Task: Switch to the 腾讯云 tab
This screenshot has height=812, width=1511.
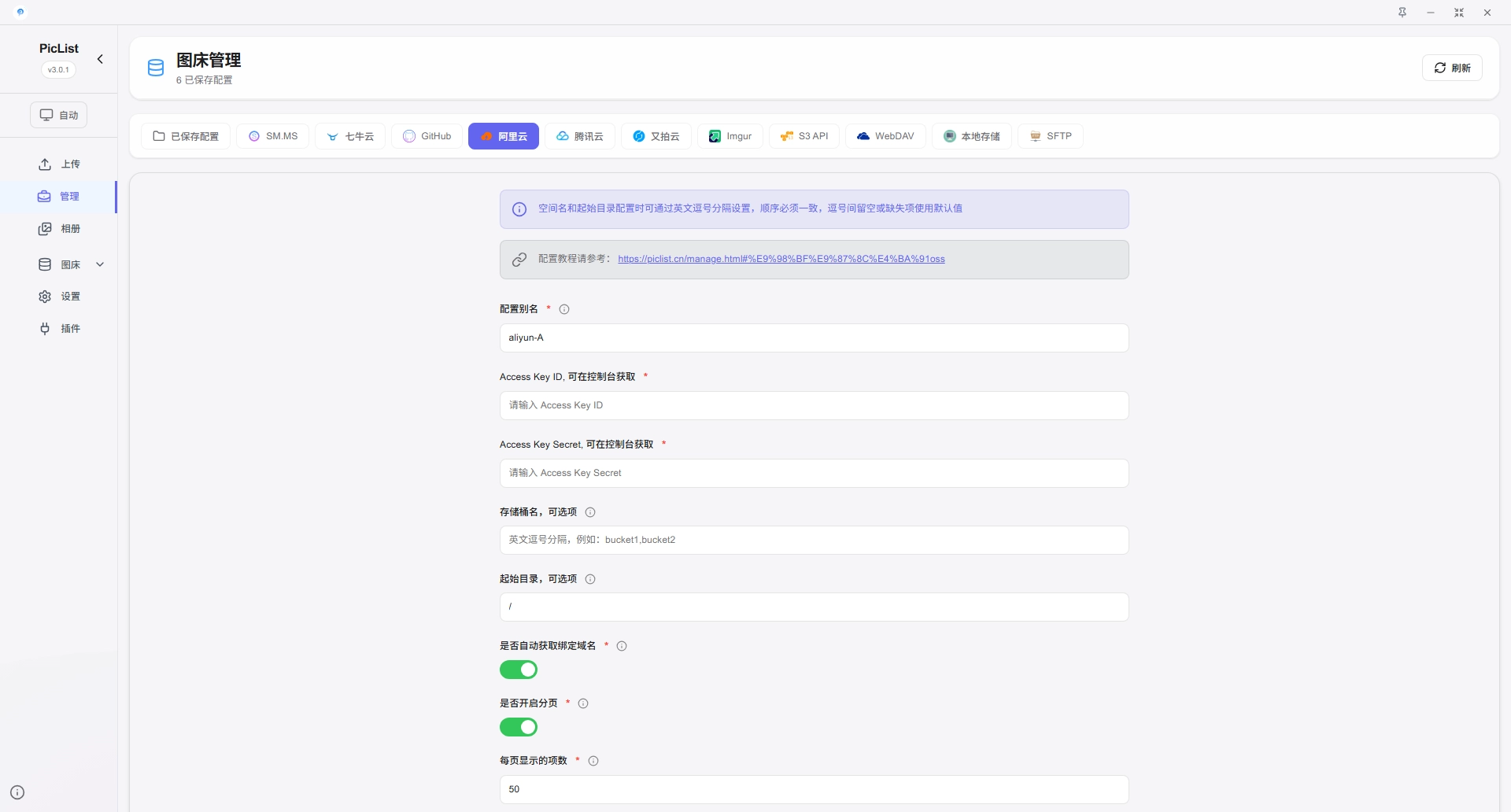Action: 580,136
